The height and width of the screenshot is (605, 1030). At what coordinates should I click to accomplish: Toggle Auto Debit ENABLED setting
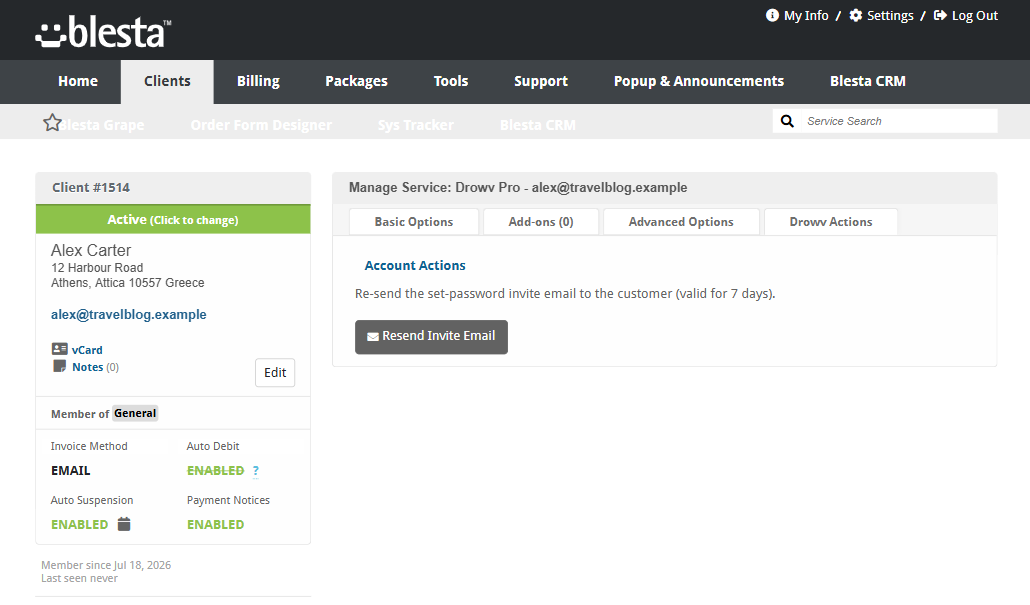[215, 471]
